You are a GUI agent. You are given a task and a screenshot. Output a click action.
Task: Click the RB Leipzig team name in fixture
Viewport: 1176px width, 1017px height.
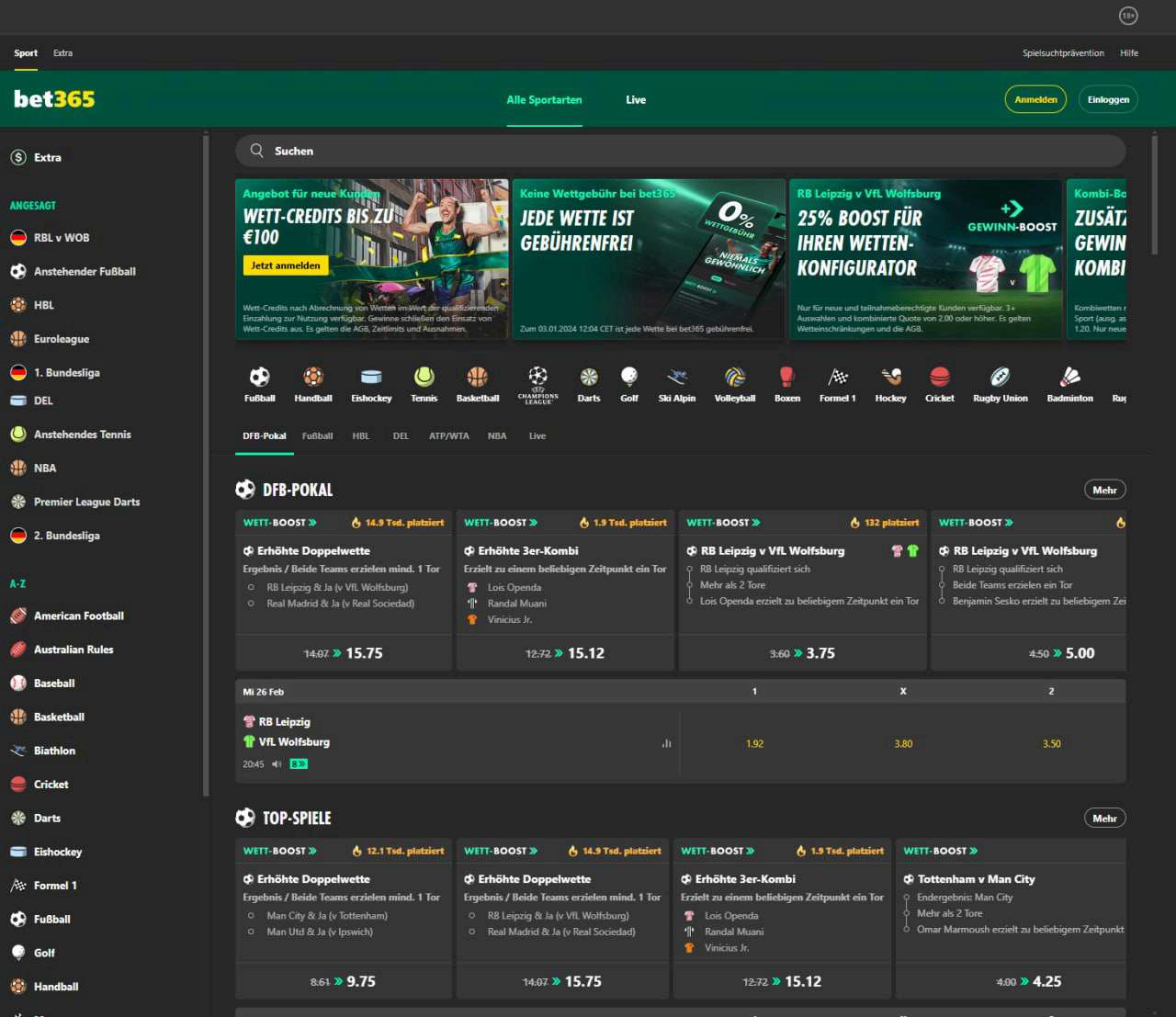284,722
